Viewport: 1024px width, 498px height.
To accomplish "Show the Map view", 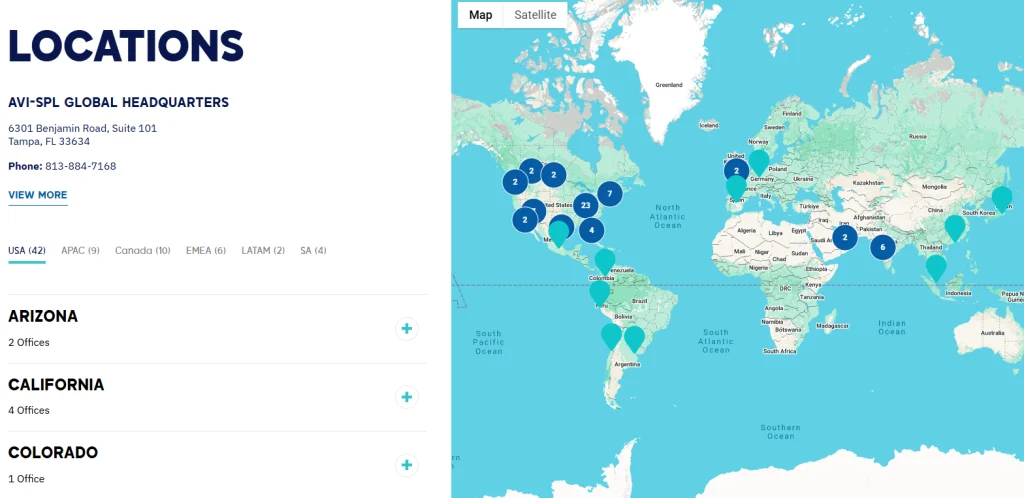I will point(481,15).
